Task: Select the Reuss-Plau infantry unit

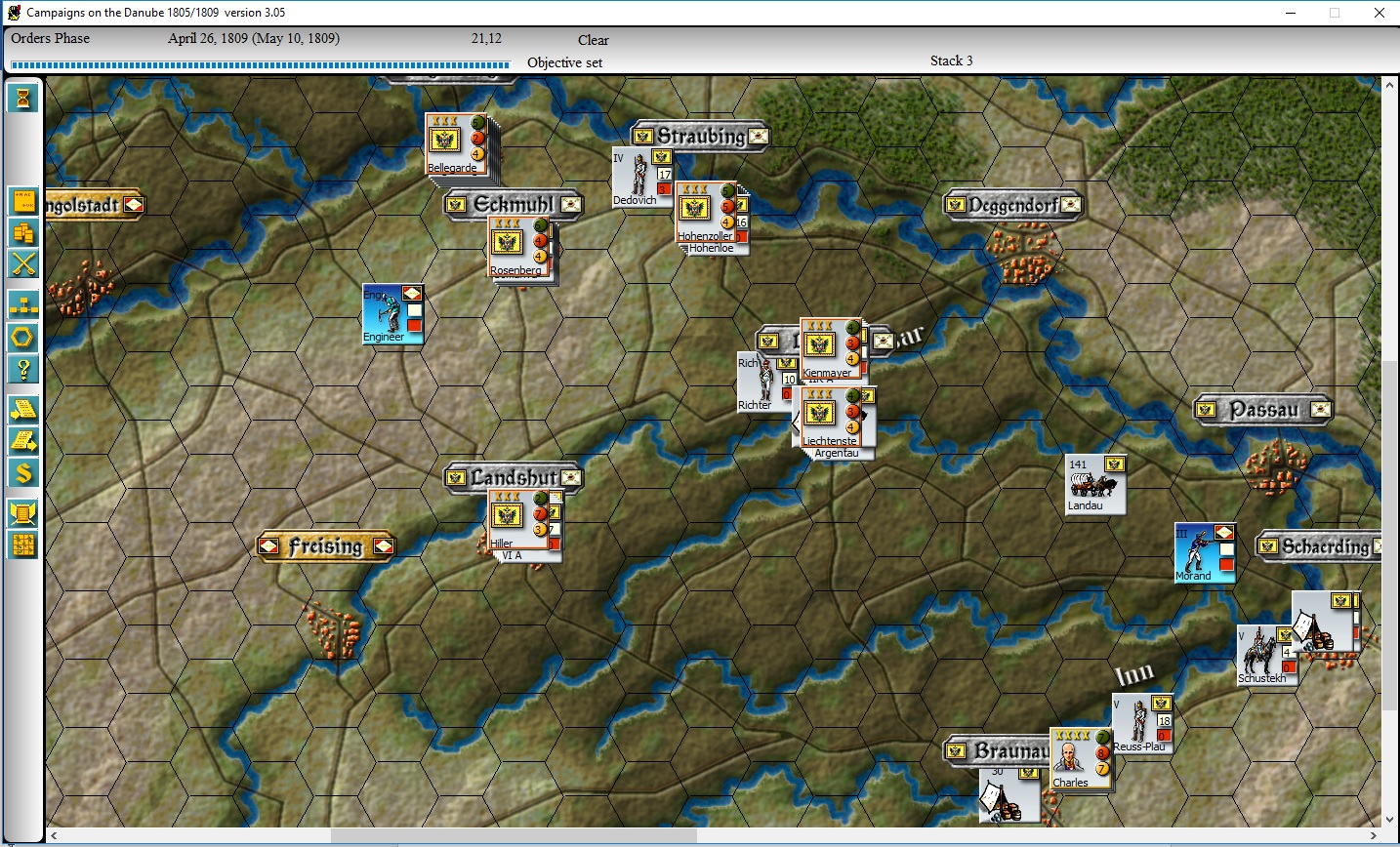Action: tap(1142, 724)
